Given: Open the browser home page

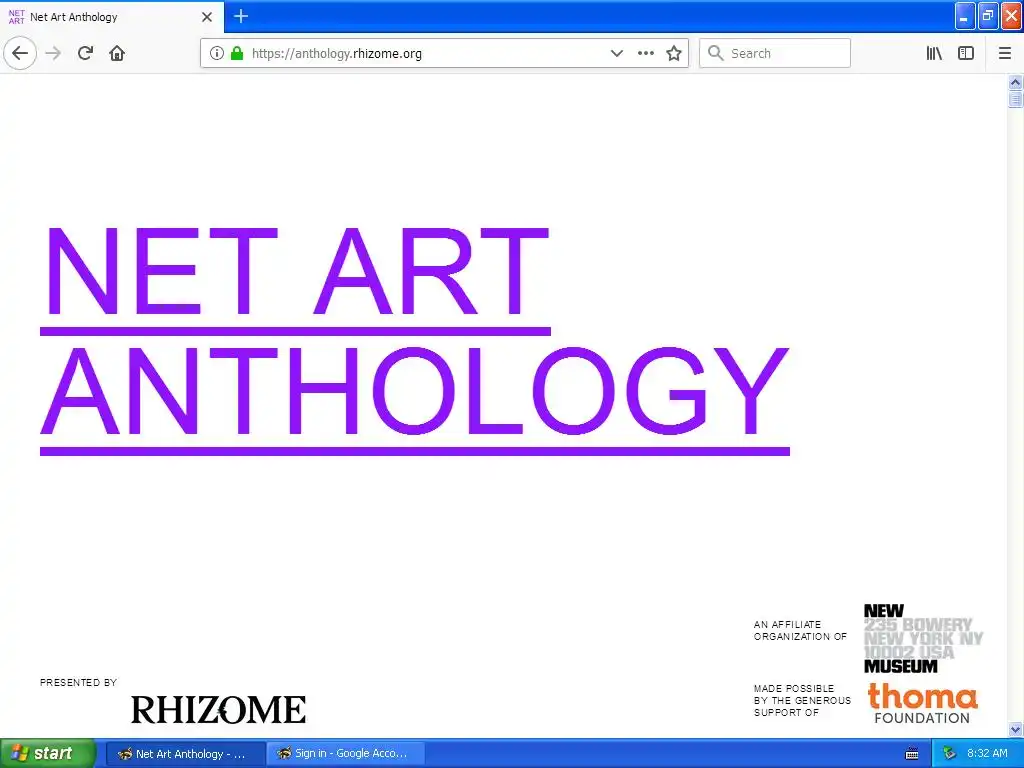Looking at the screenshot, I should coord(117,53).
